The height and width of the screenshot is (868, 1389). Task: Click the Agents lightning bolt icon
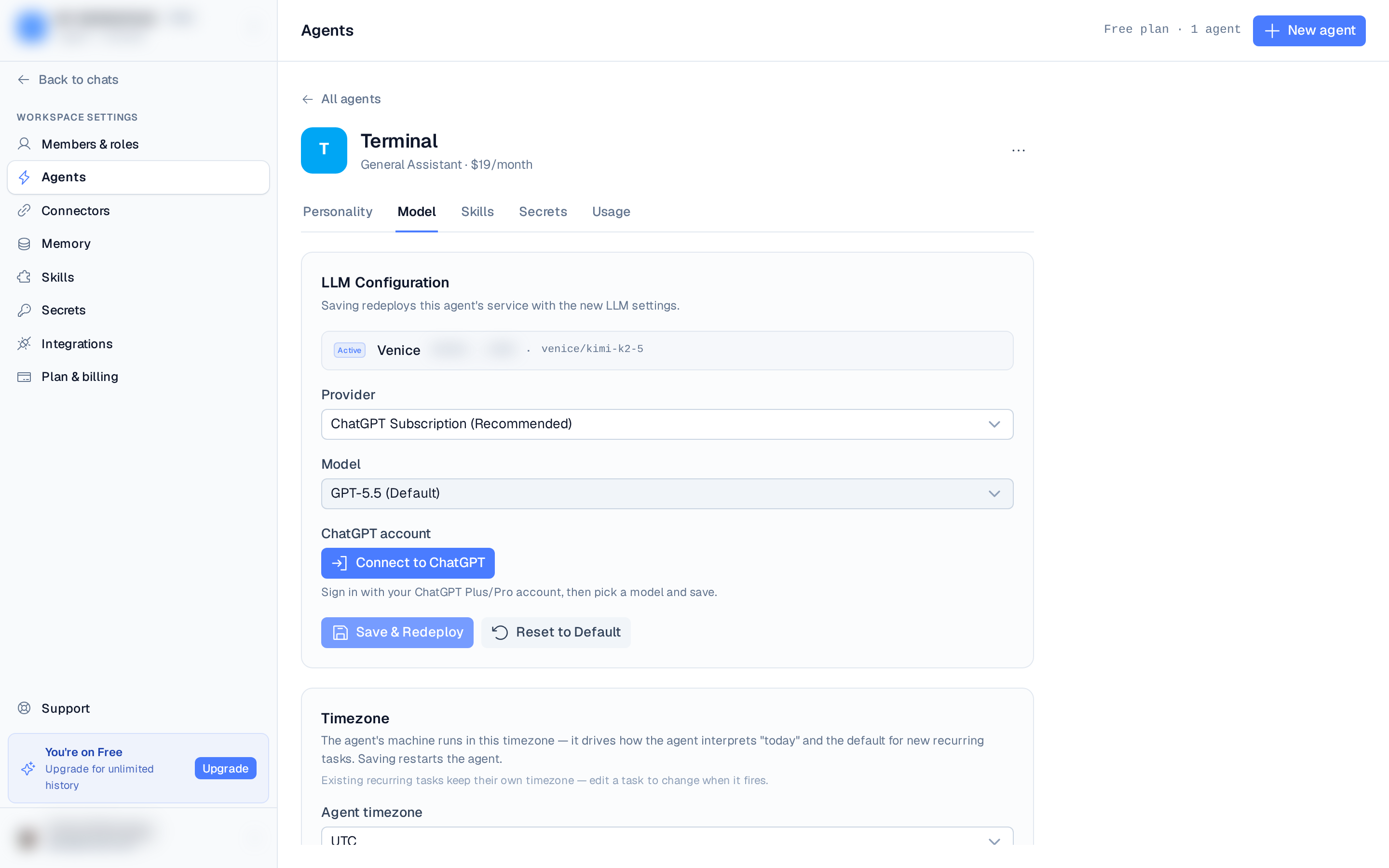24,177
